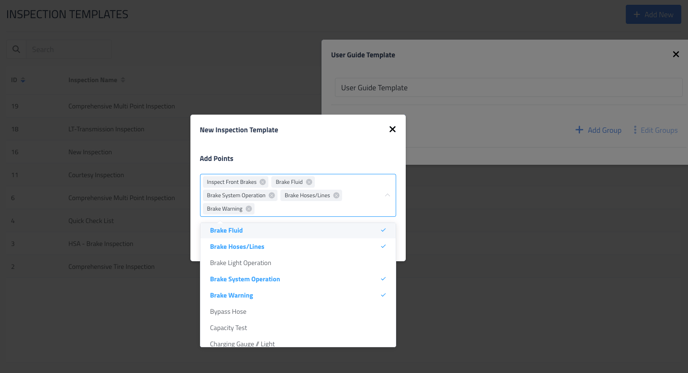This screenshot has height=373, width=688.
Task: Remove the Brake Fluid chip
Action: (x=309, y=182)
